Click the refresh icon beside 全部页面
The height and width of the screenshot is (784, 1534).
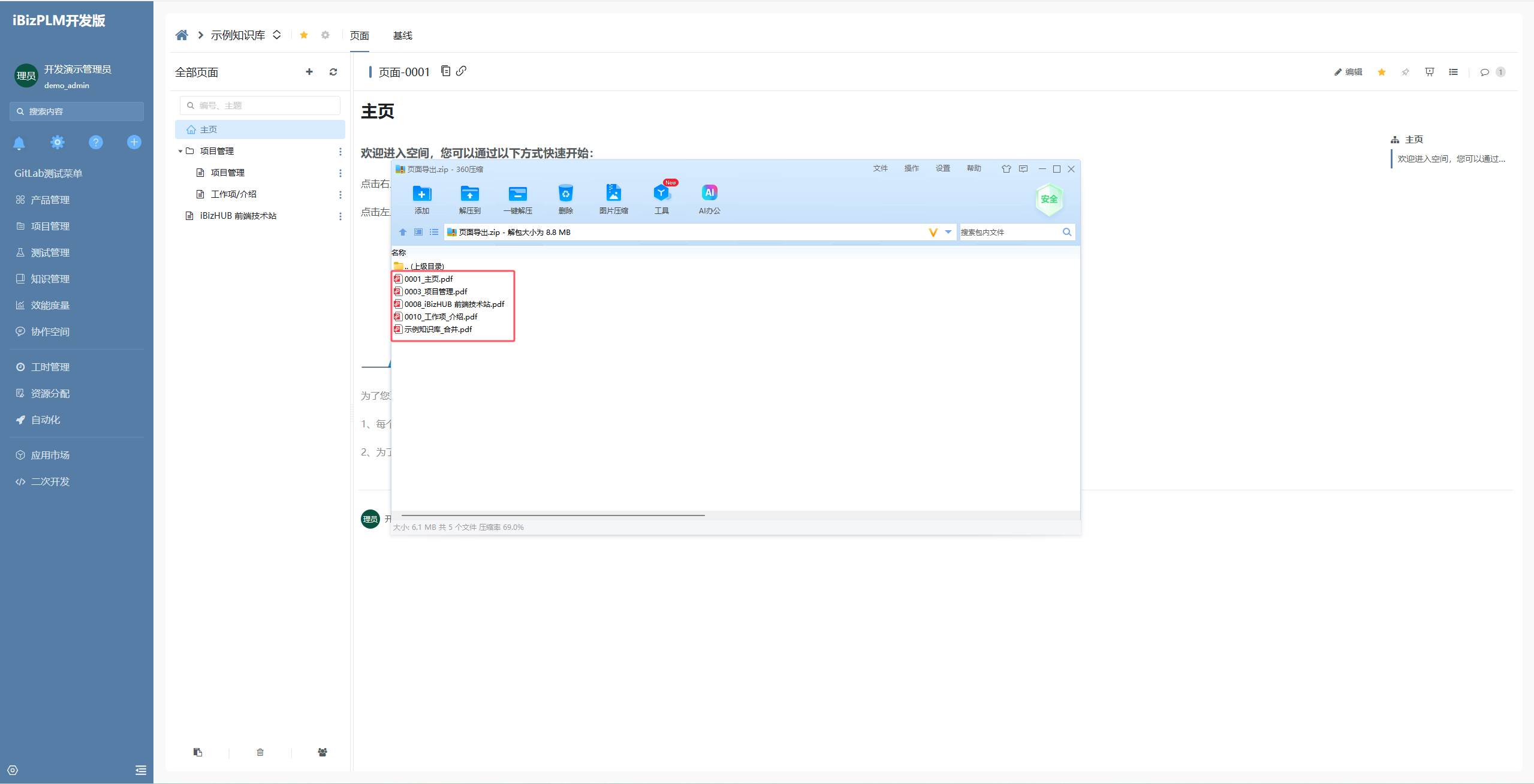coord(333,72)
